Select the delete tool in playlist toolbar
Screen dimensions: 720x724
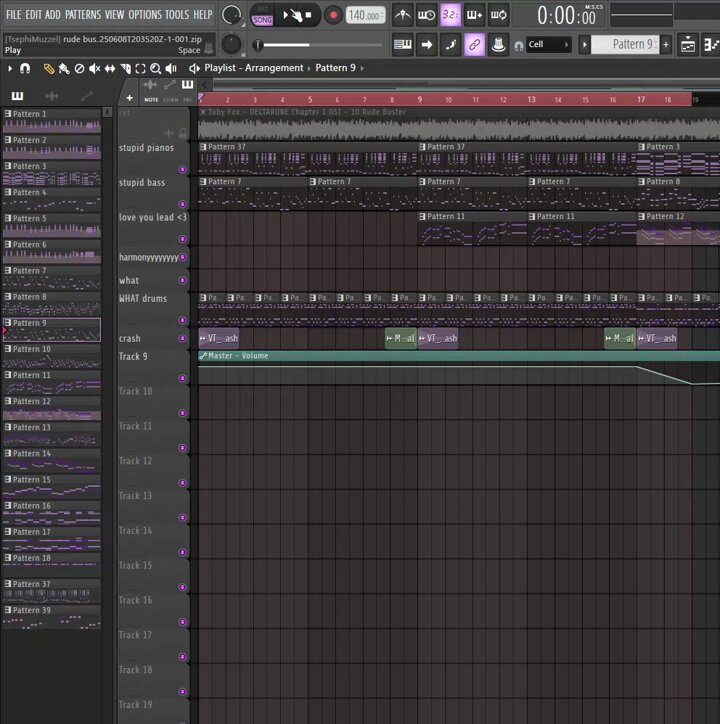click(x=79, y=69)
